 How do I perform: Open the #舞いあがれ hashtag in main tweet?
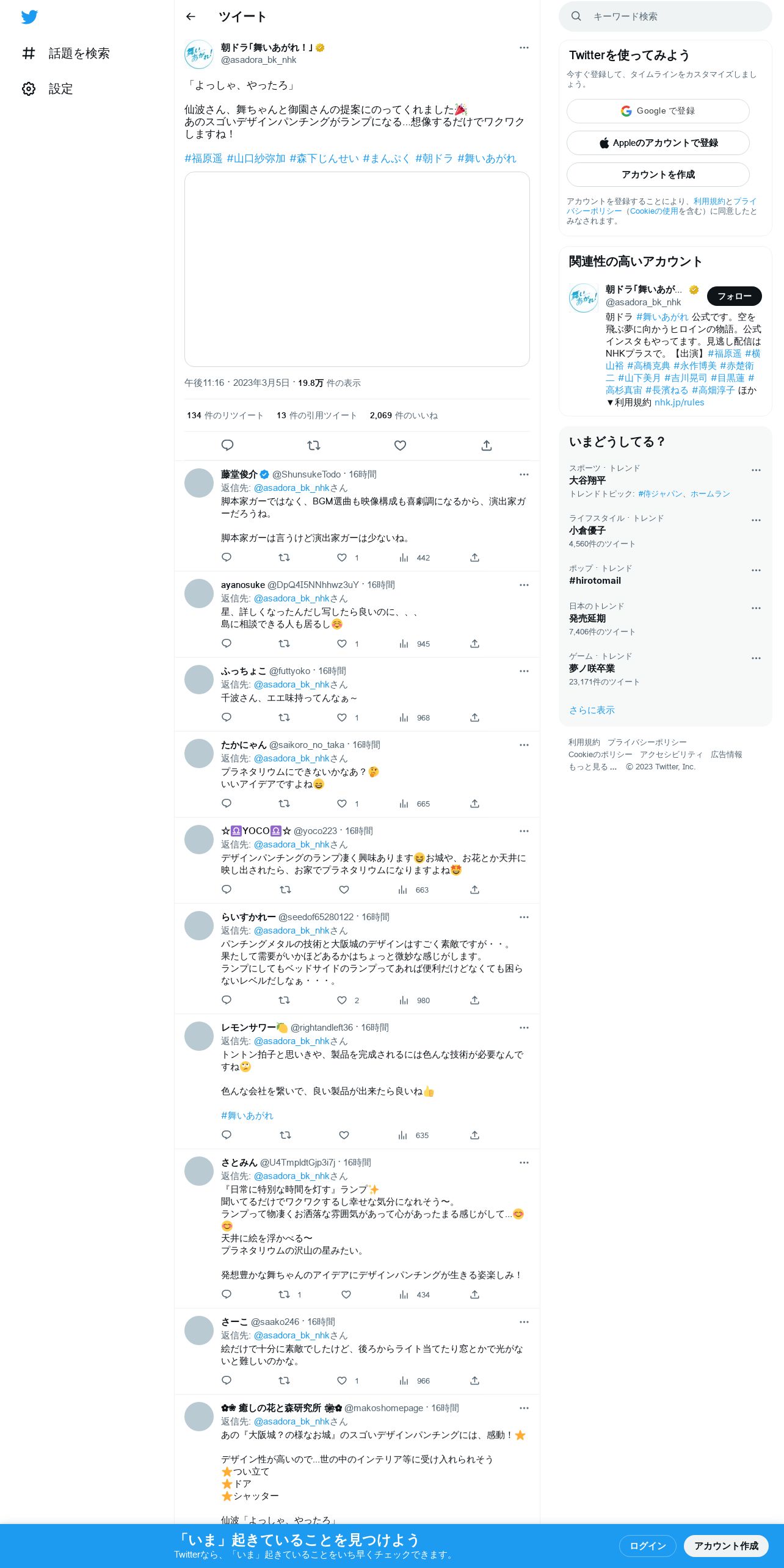(x=487, y=159)
